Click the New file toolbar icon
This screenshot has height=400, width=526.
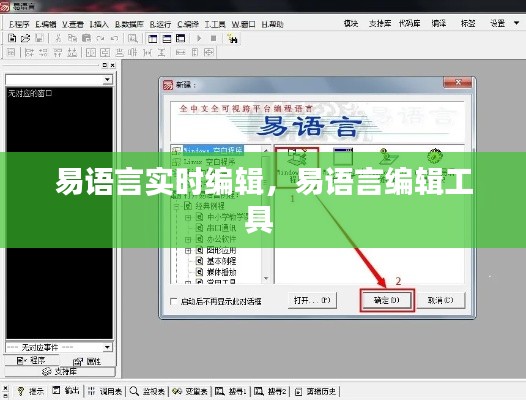coord(12,38)
